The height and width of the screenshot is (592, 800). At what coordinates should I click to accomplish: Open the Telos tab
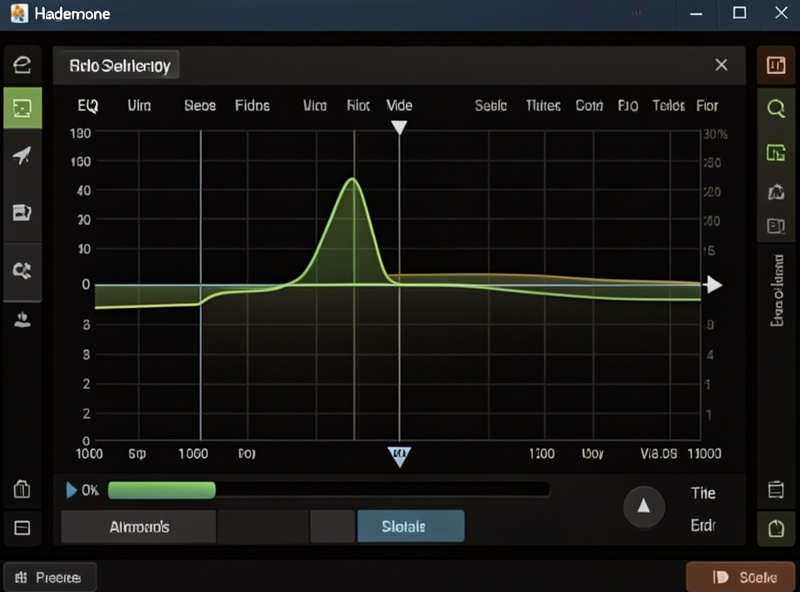click(x=669, y=106)
